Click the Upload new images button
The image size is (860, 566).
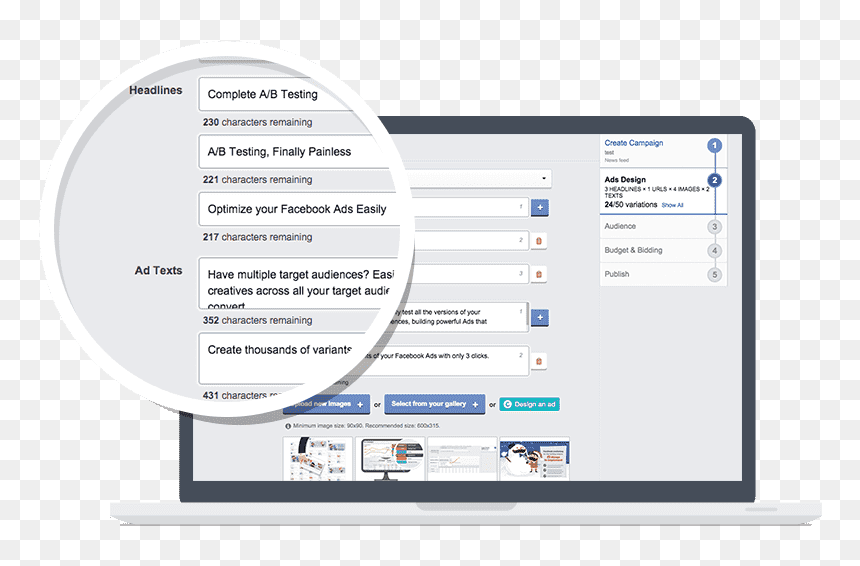click(326, 404)
